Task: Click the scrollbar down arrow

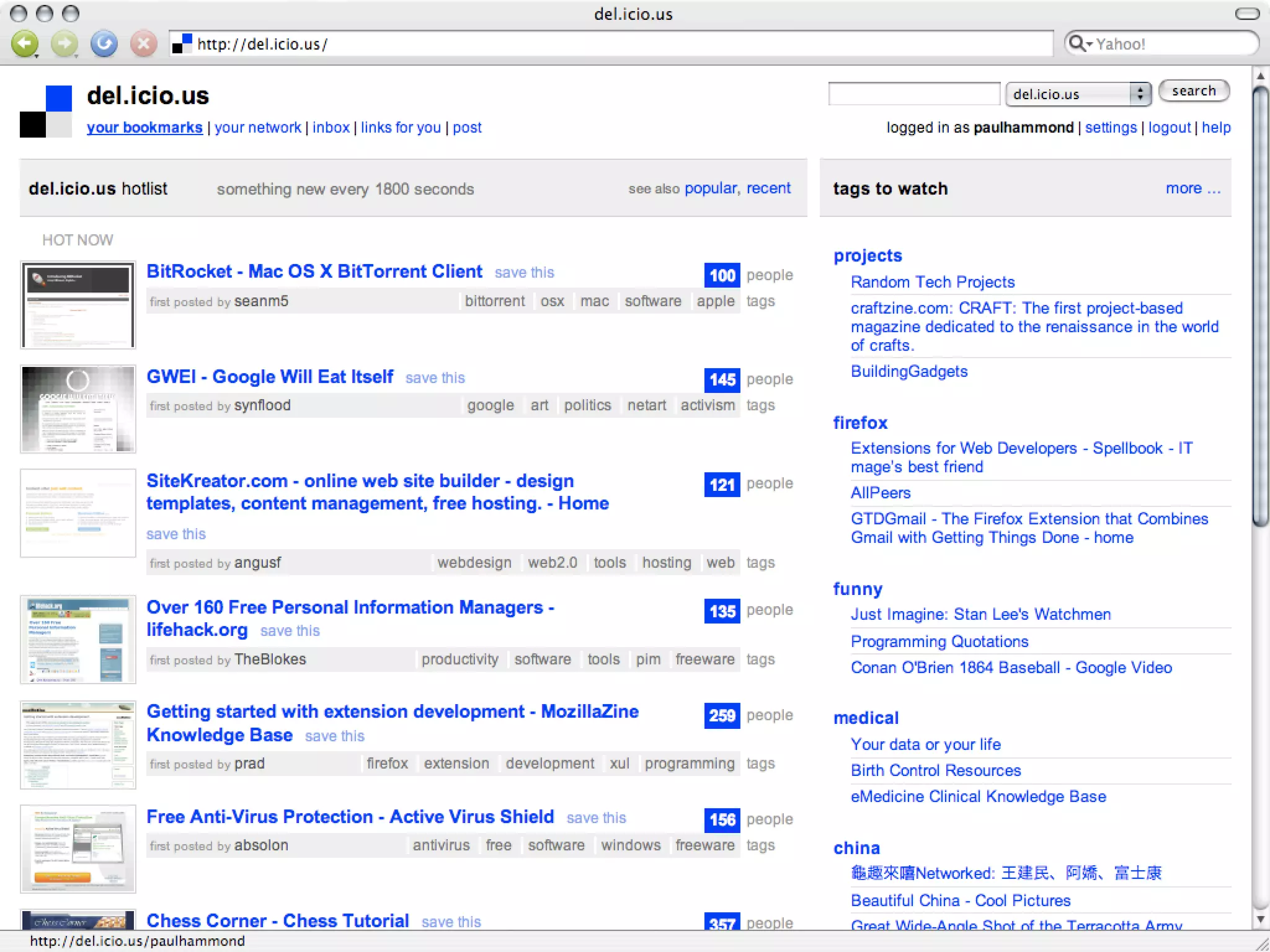Action: 1259,919
